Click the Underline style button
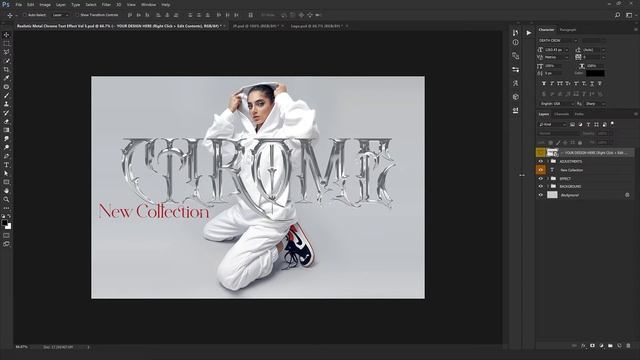 (x=592, y=83)
